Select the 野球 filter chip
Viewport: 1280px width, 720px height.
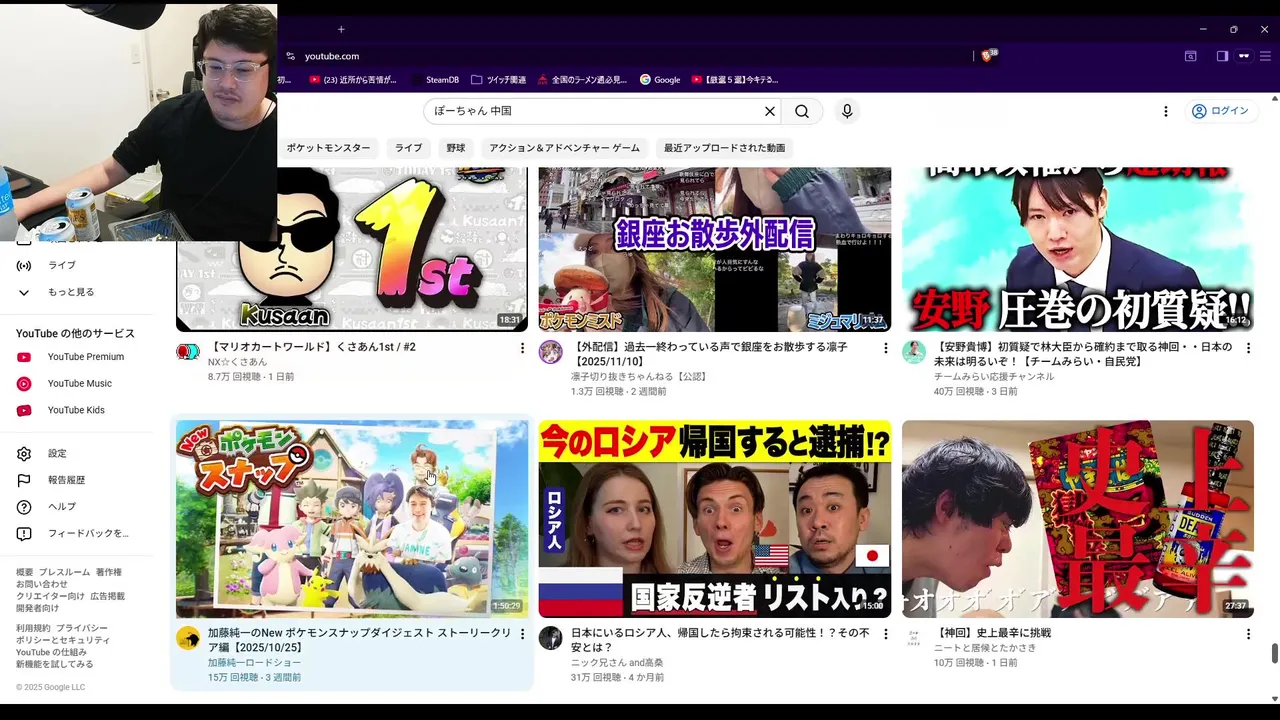tap(456, 148)
